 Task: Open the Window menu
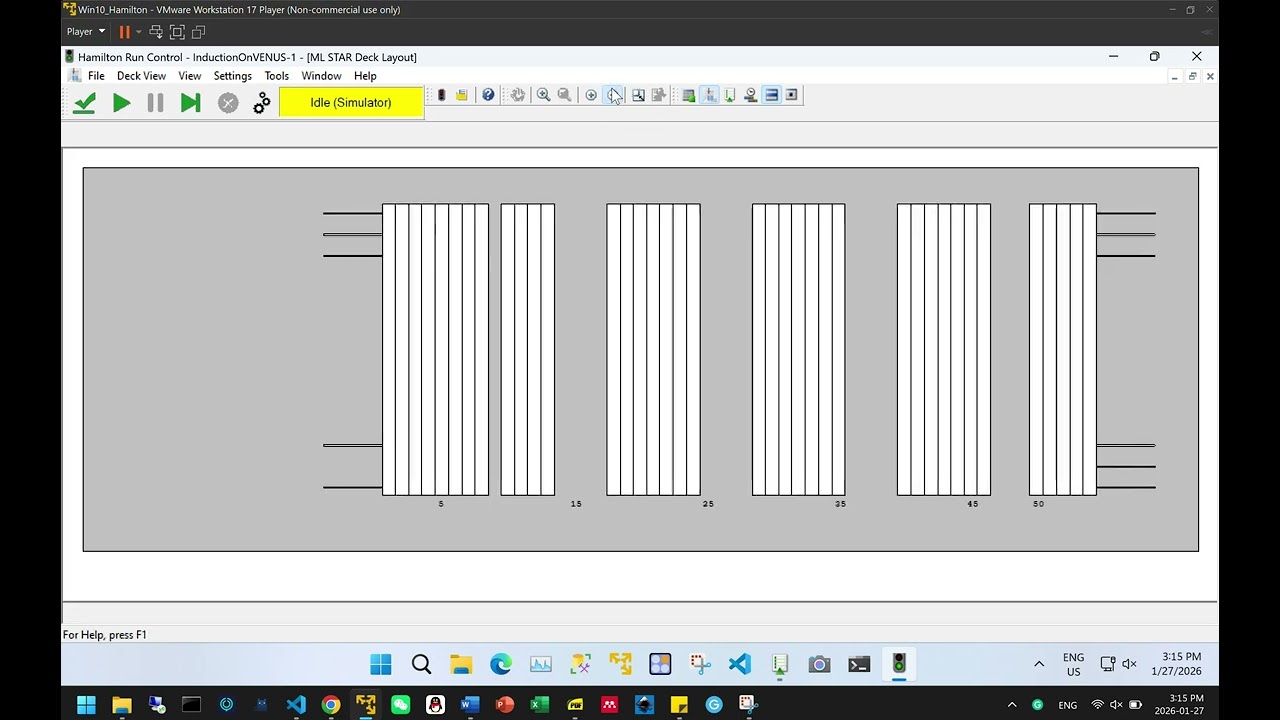click(x=321, y=76)
